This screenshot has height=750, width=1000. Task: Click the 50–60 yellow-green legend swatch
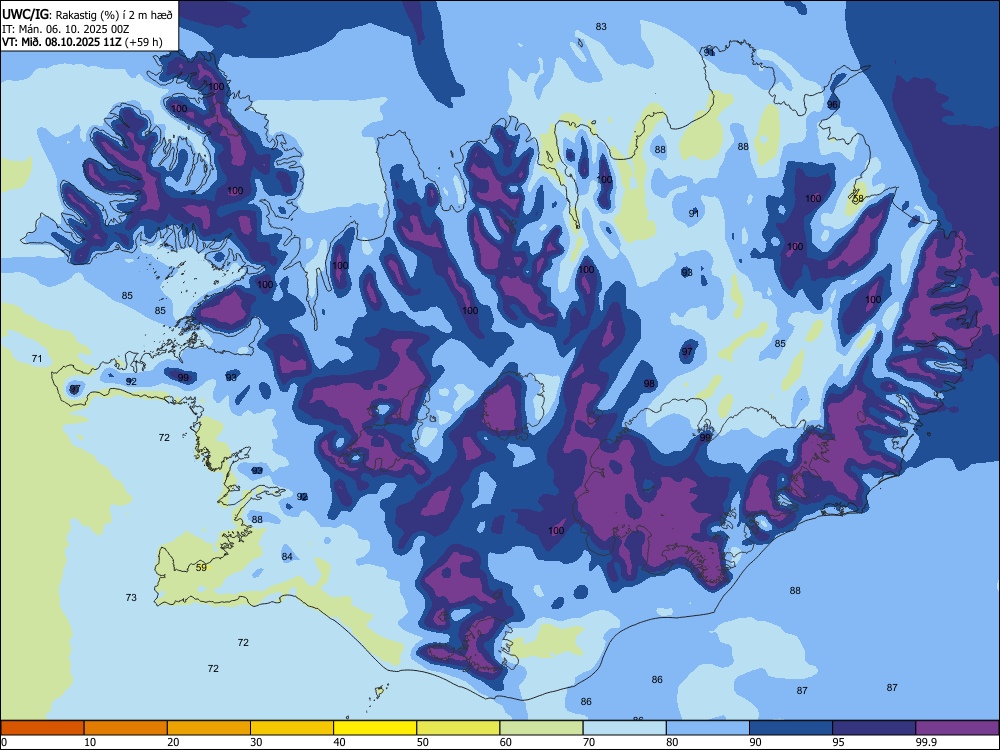[458, 728]
